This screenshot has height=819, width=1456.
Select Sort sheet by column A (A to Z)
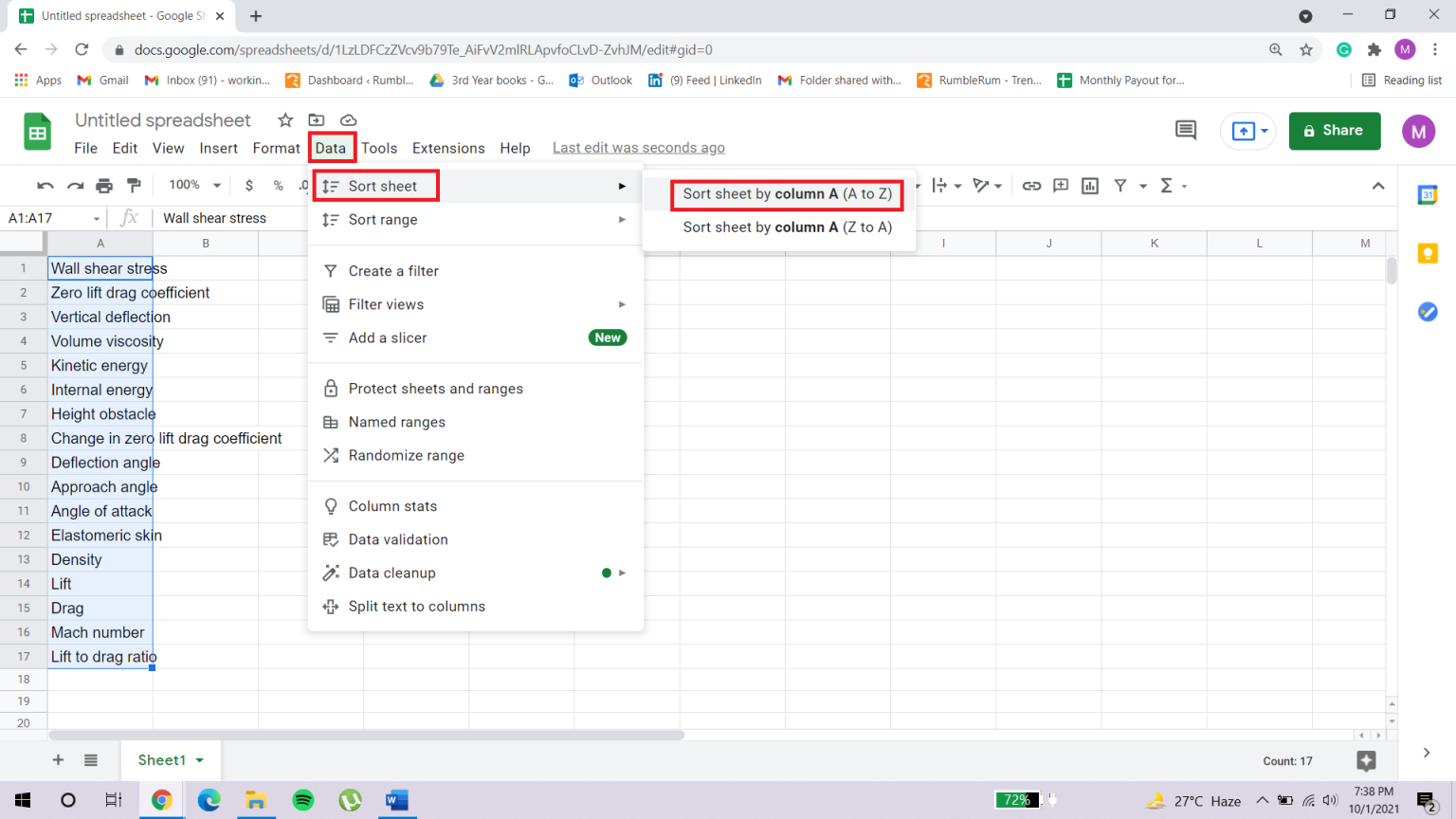pyautogui.click(x=787, y=194)
